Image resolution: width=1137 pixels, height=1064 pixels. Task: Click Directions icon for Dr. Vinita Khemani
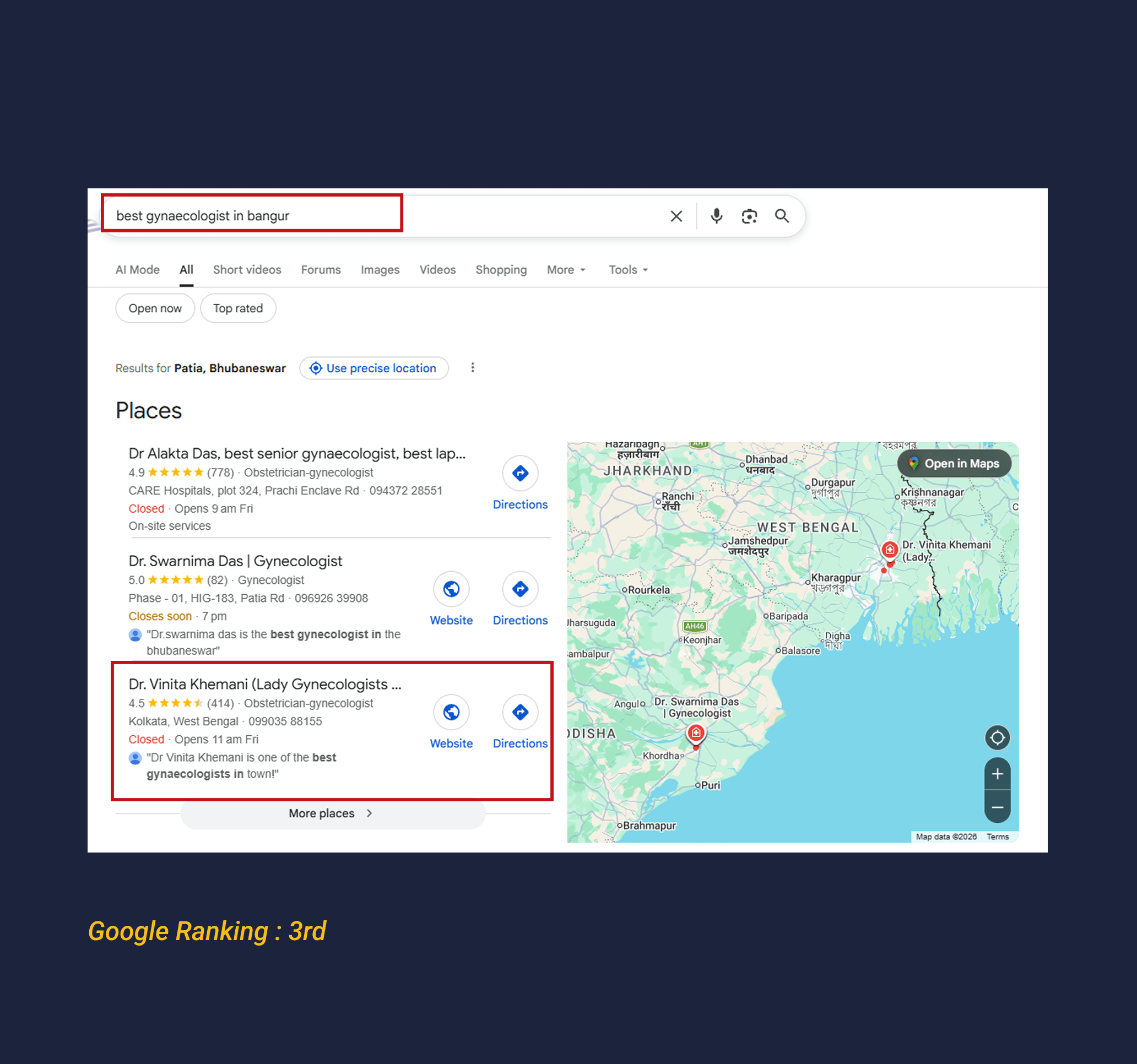point(520,713)
